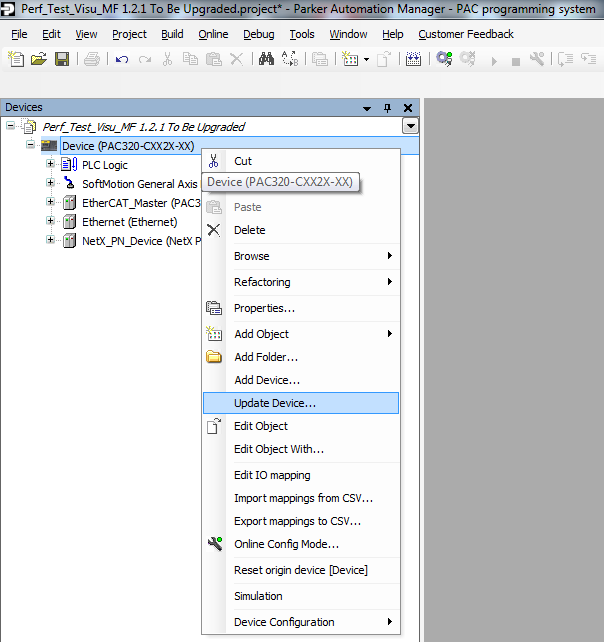Image resolution: width=604 pixels, height=642 pixels.
Task: Choose Delete from the context menu
Action: 301,230
